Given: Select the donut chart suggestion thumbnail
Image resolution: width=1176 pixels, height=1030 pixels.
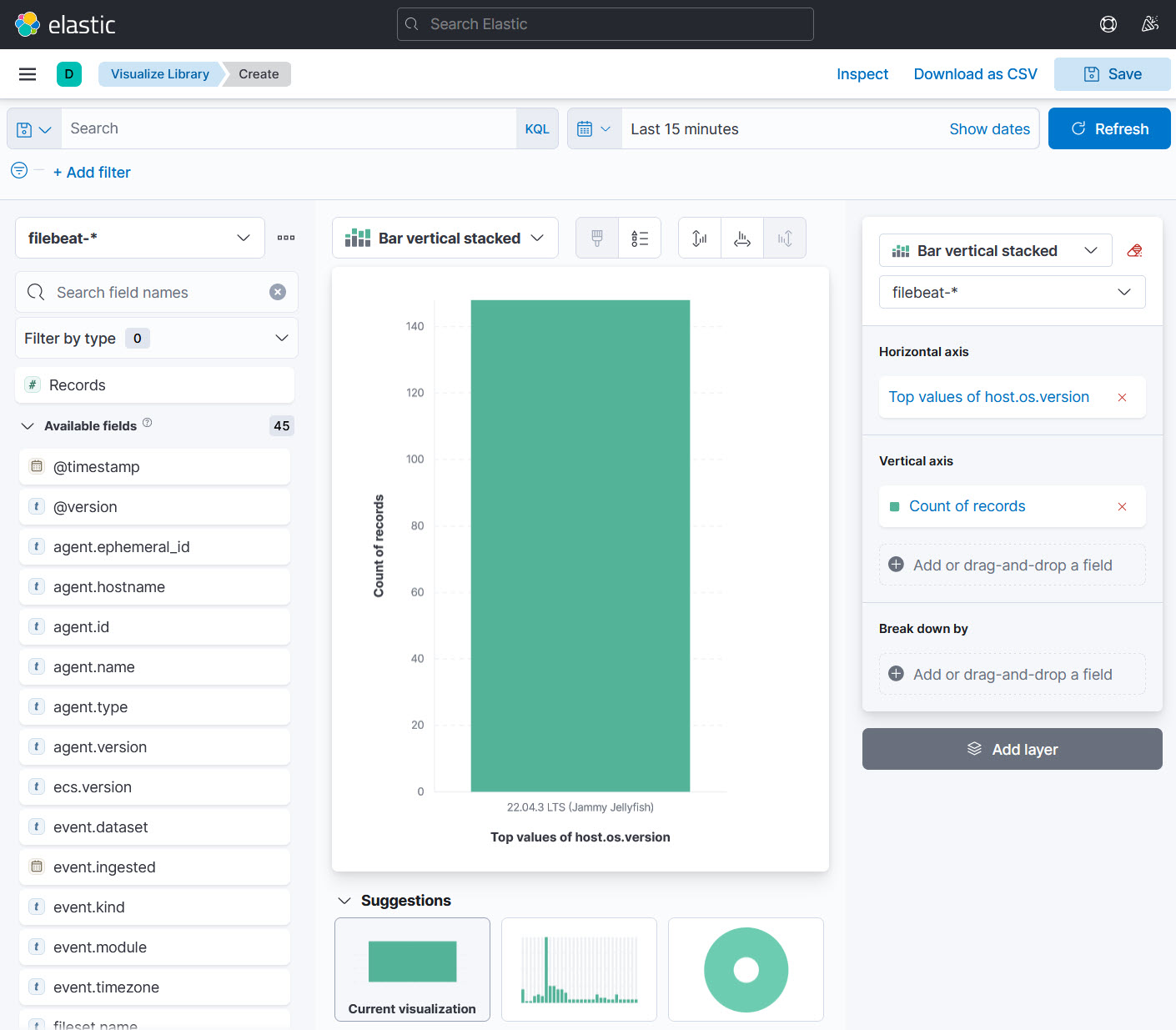Looking at the screenshot, I should click(x=746, y=969).
